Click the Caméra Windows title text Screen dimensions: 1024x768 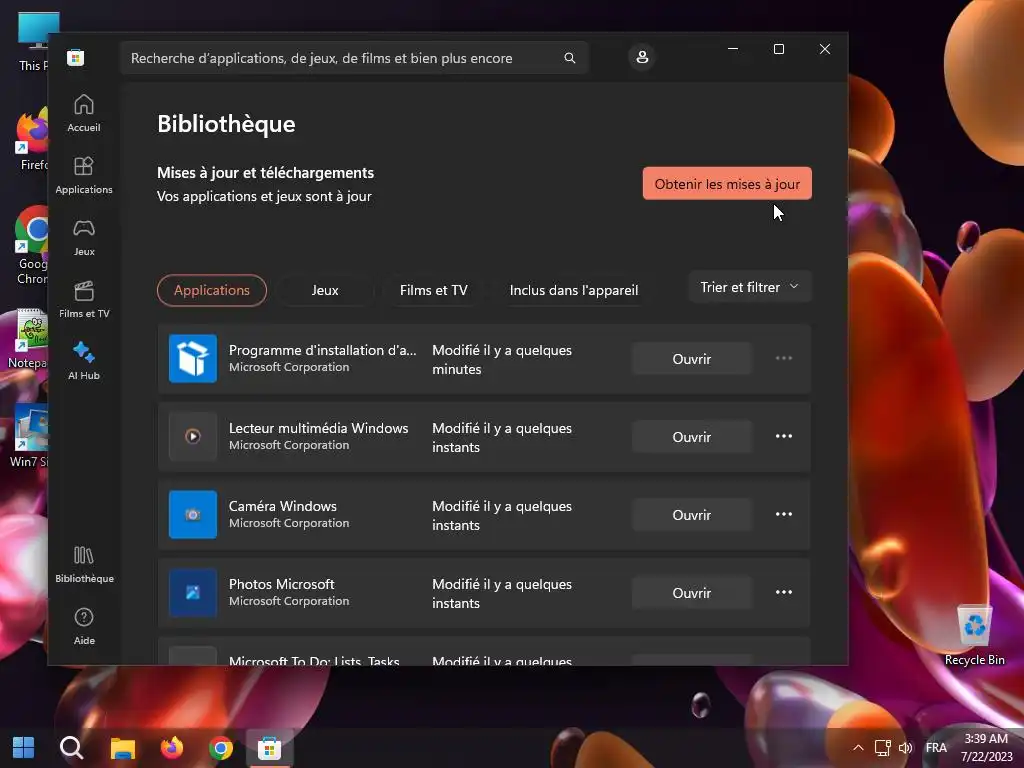coord(282,506)
